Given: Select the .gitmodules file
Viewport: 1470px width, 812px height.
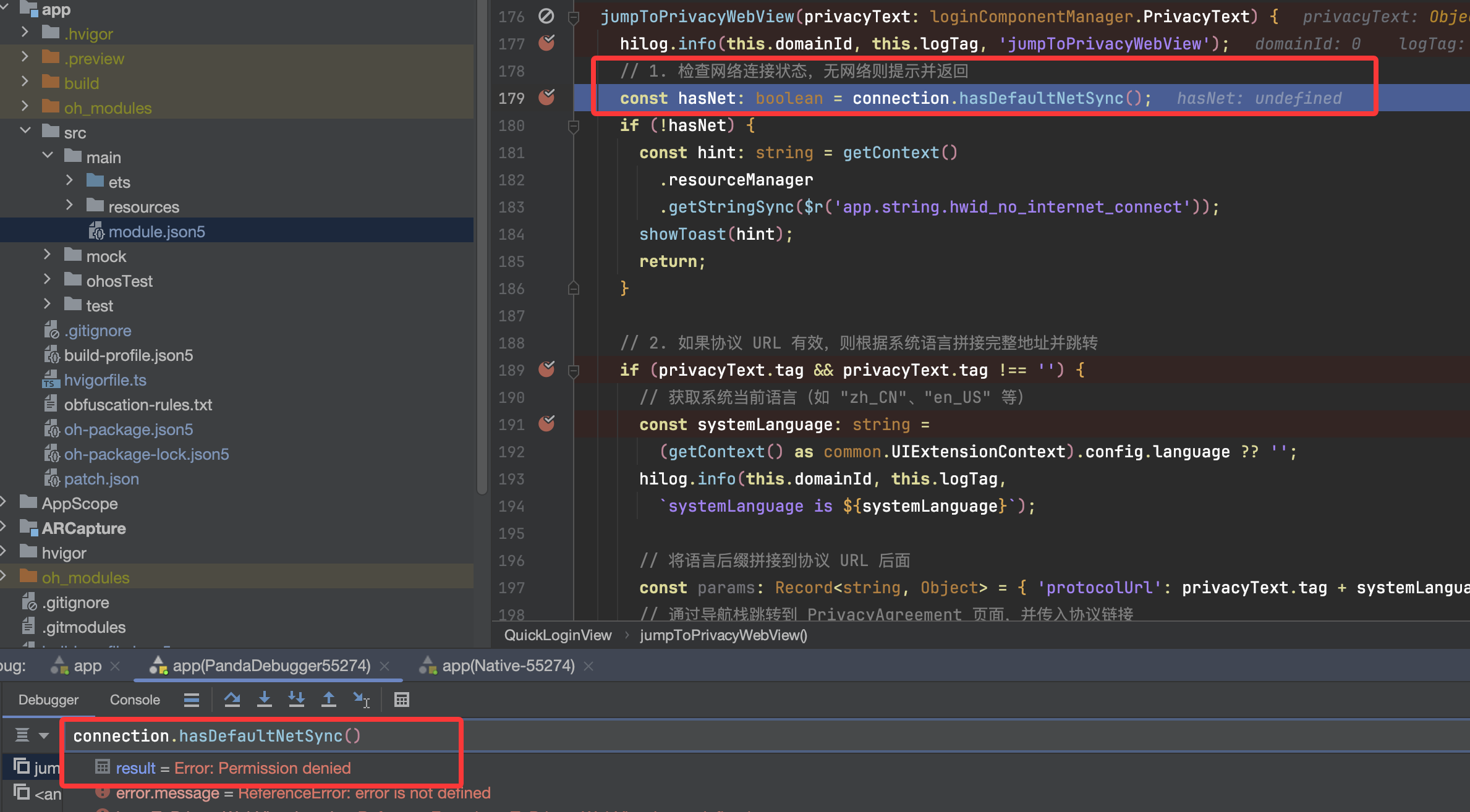Looking at the screenshot, I should click(x=83, y=627).
